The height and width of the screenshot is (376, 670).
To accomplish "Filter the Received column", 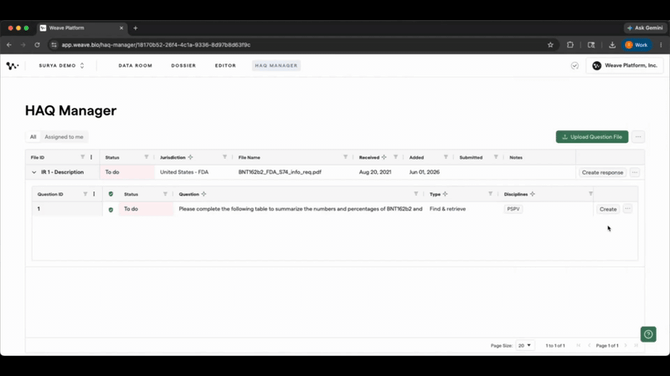I will tap(395, 157).
